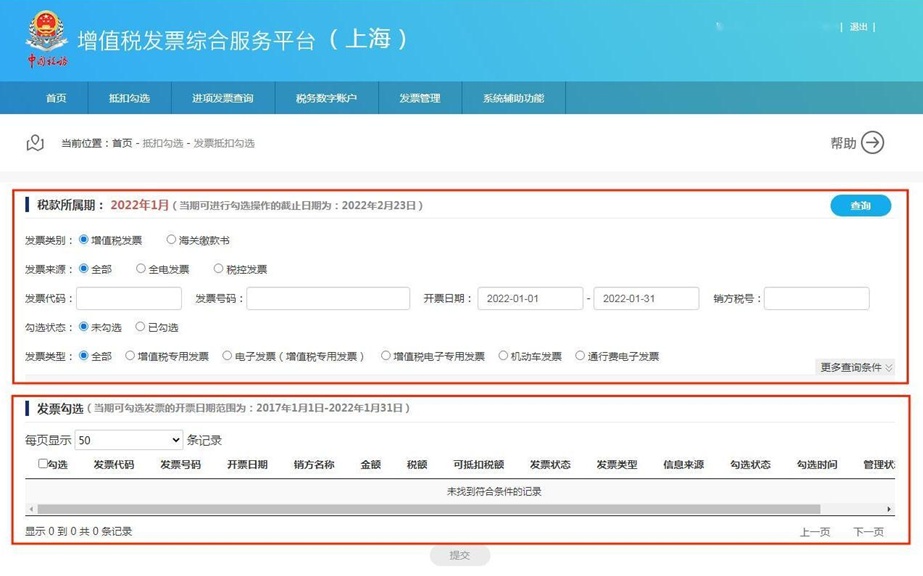923x576 pixels.
Task: Tick the 勾选 select-all checkbox in table header
Action: point(43,464)
